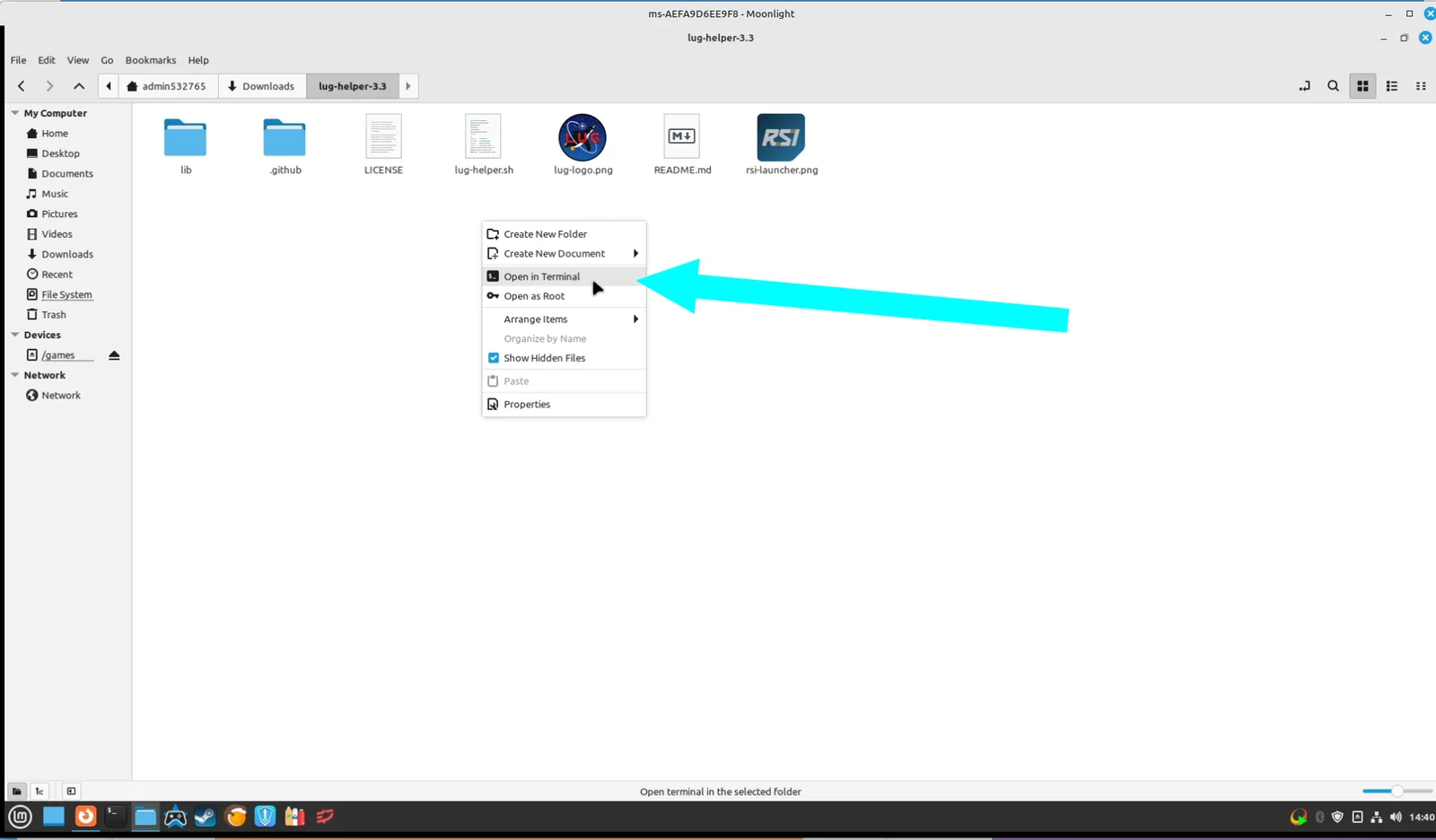Select the README.md file
Image resolution: width=1436 pixels, height=840 pixels.
click(682, 144)
